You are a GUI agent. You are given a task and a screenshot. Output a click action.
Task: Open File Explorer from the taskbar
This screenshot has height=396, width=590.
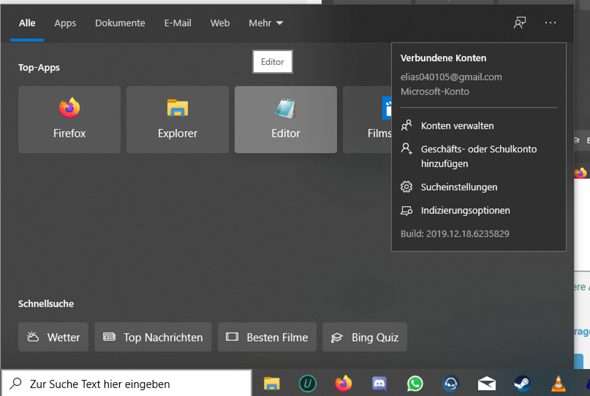click(x=272, y=384)
